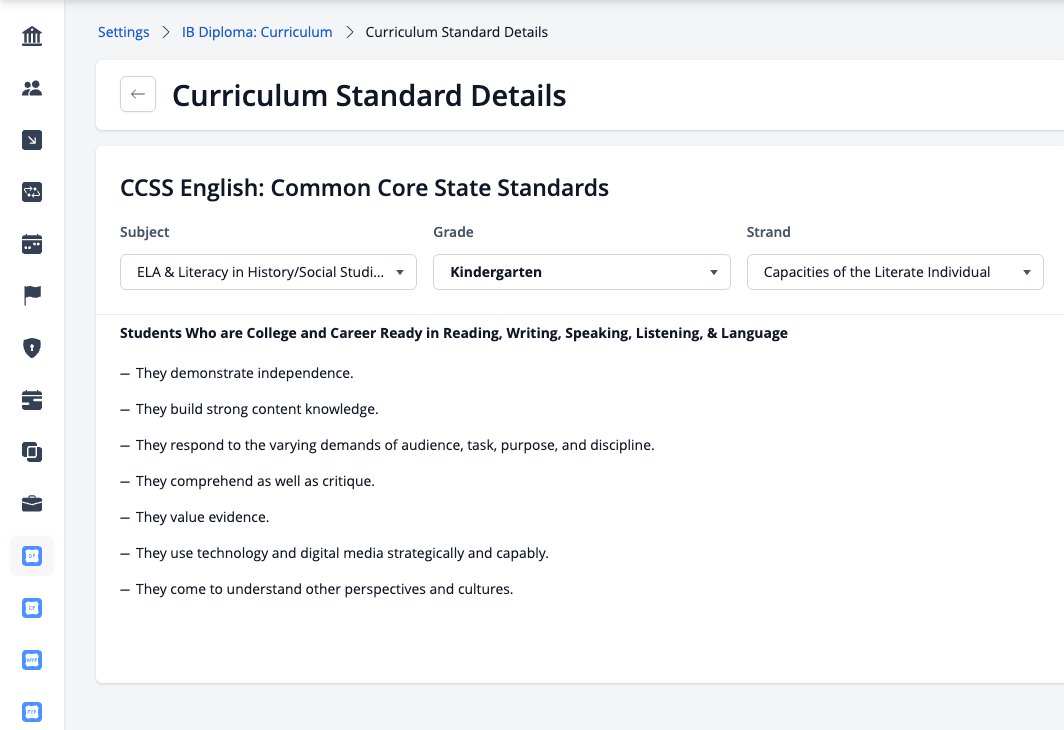
Task: Click the CCSS English: Common Core State Standards heading
Action: pyautogui.click(x=364, y=188)
